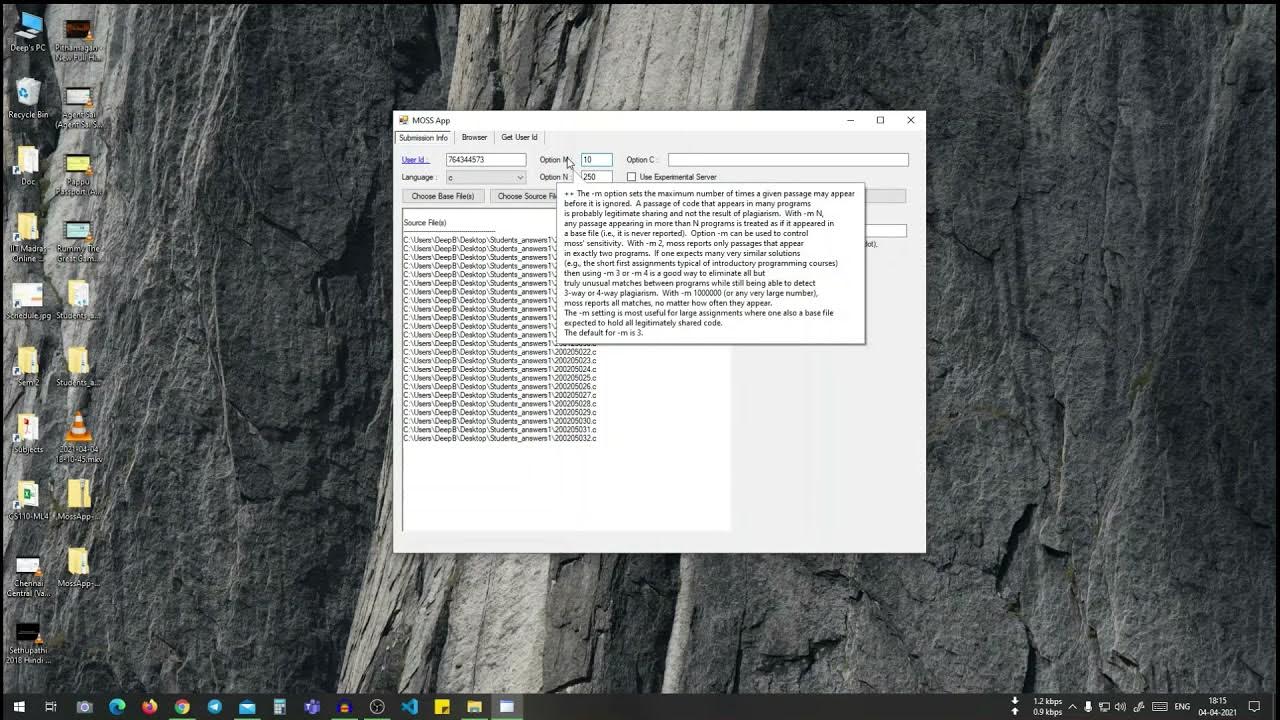The image size is (1280, 720).
Task: Open the volume control in tray
Action: [x=1119, y=707]
